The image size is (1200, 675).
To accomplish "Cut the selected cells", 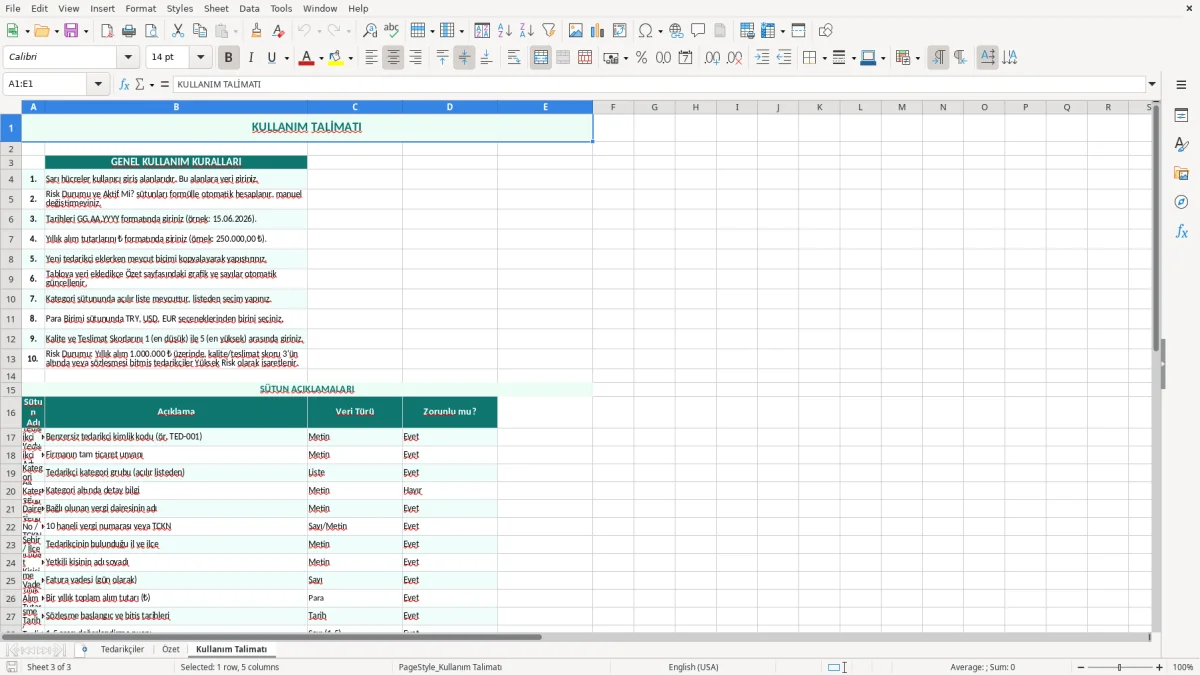I will tap(178, 31).
